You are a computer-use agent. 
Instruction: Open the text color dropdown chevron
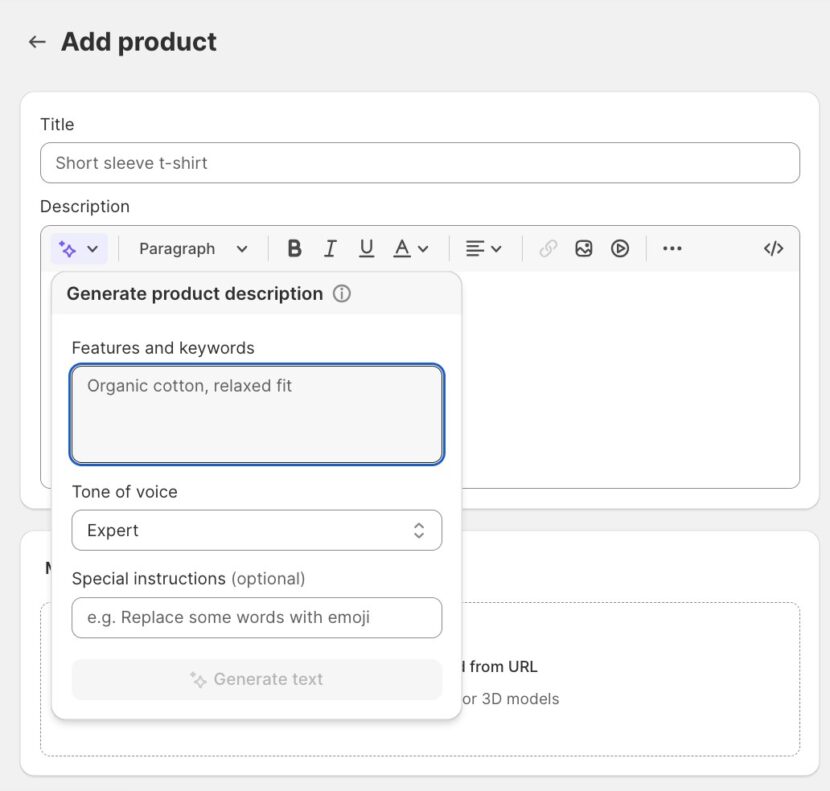[x=421, y=248]
